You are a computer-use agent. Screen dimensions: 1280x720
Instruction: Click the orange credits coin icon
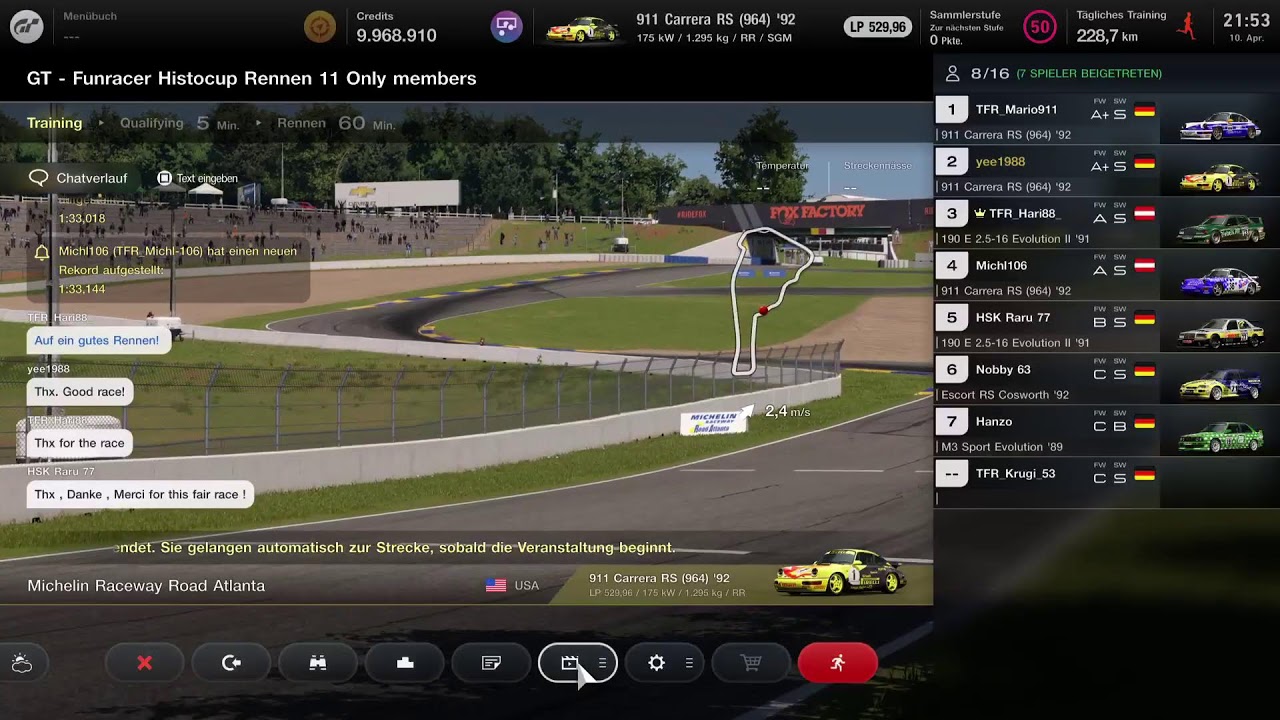point(320,27)
